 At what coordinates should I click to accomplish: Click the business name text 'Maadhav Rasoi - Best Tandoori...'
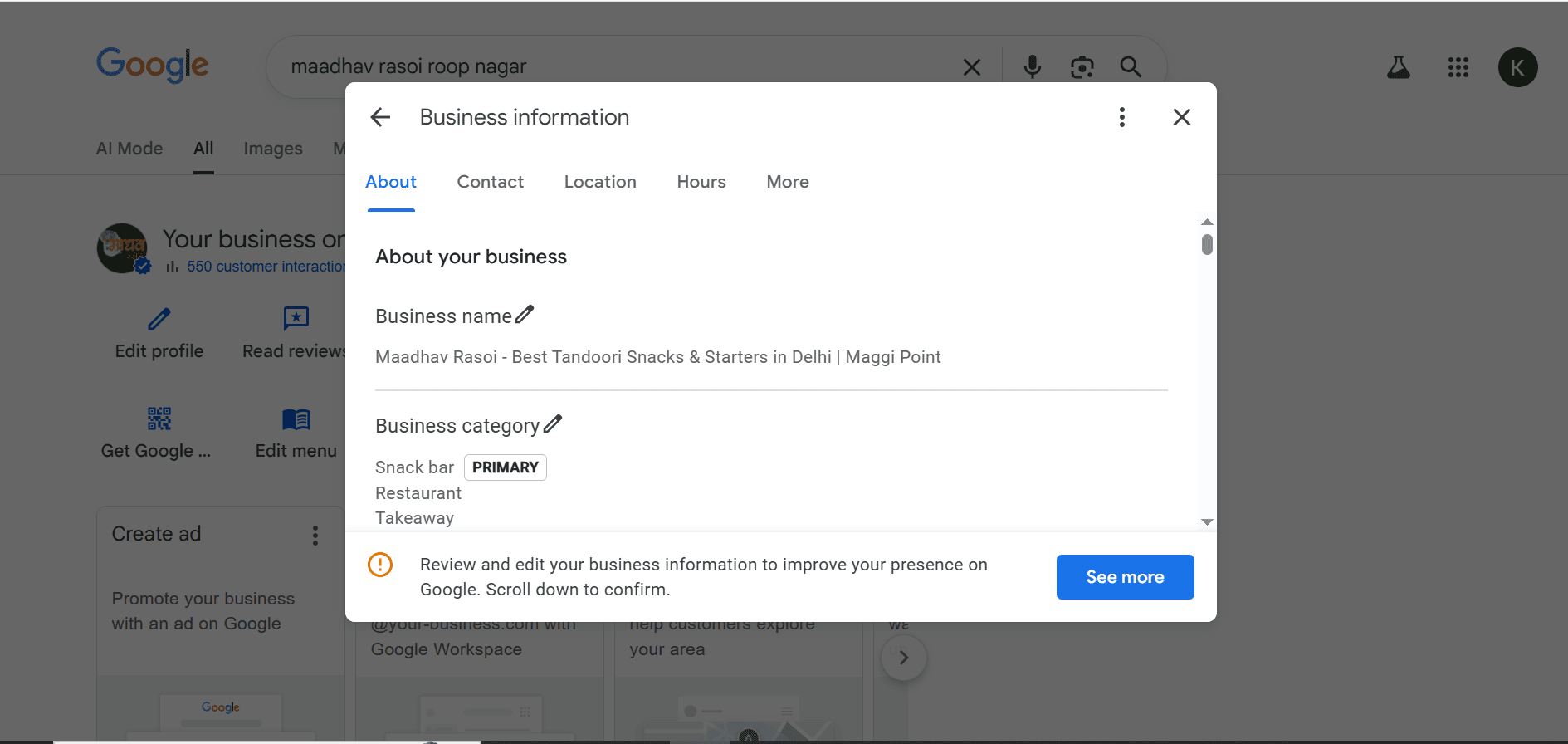[657, 357]
